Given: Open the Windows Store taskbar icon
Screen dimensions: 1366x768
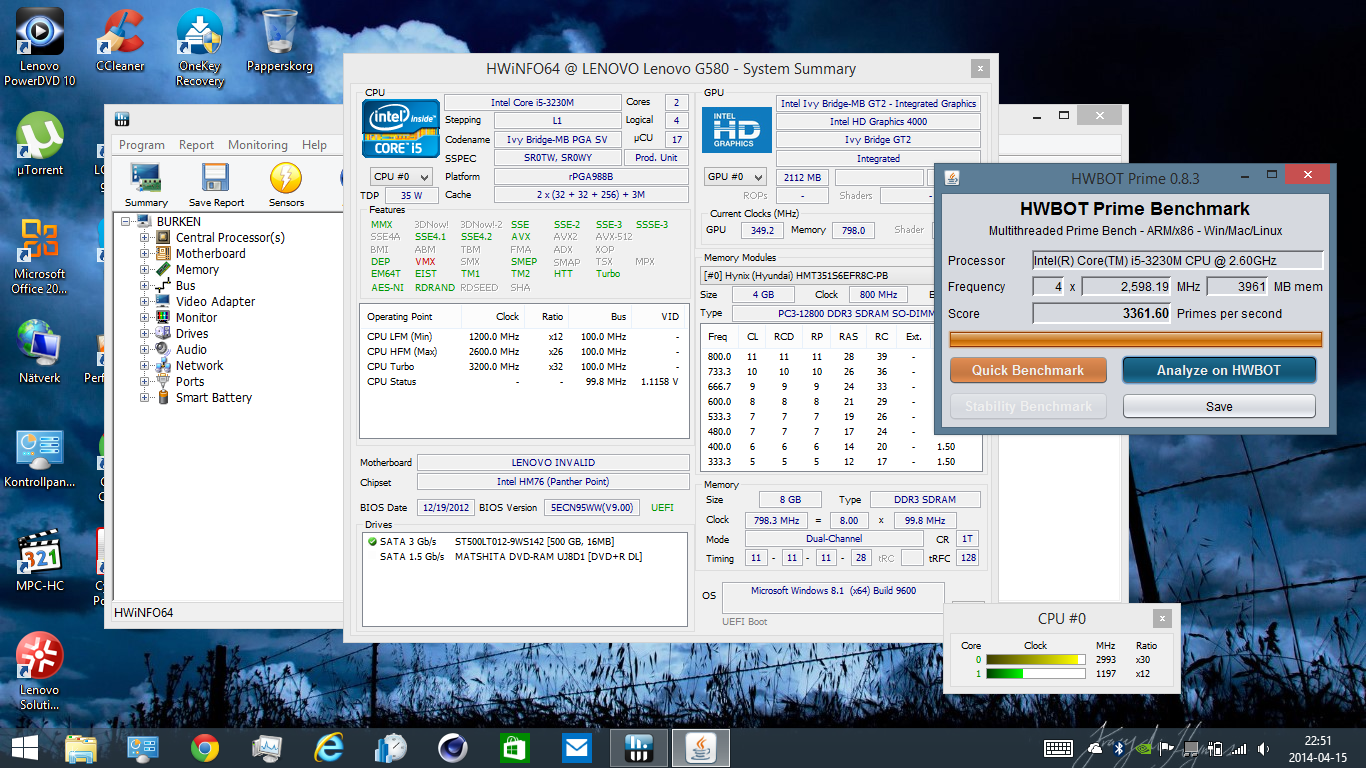Looking at the screenshot, I should (x=515, y=748).
